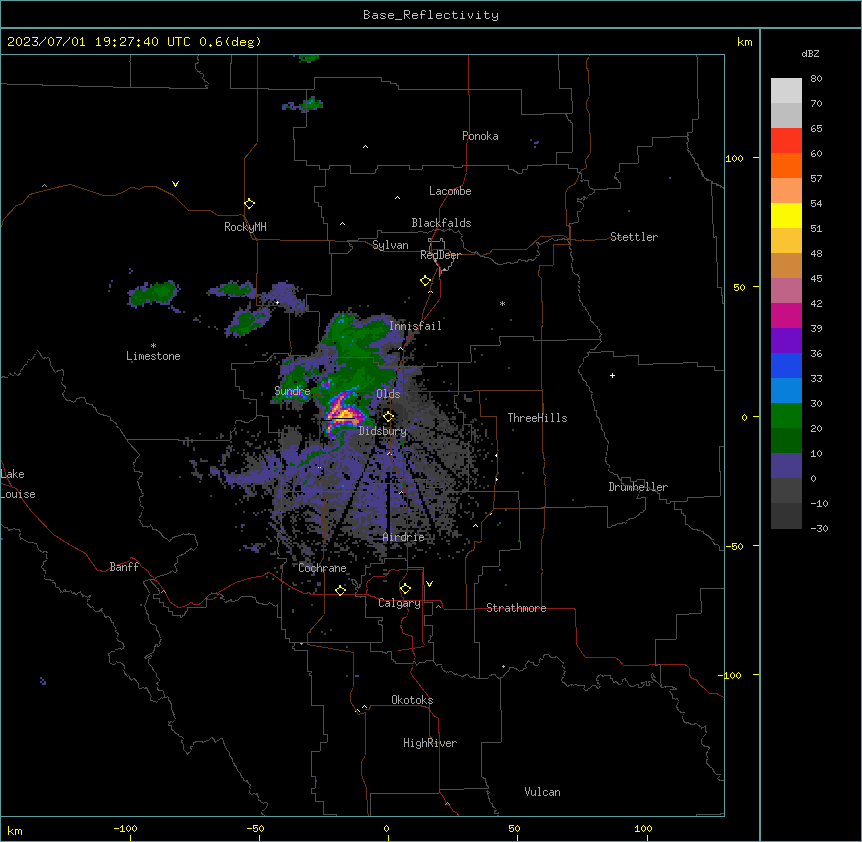Click the white 80 dBZ legend swatch
The width and height of the screenshot is (862, 842).
pos(786,91)
